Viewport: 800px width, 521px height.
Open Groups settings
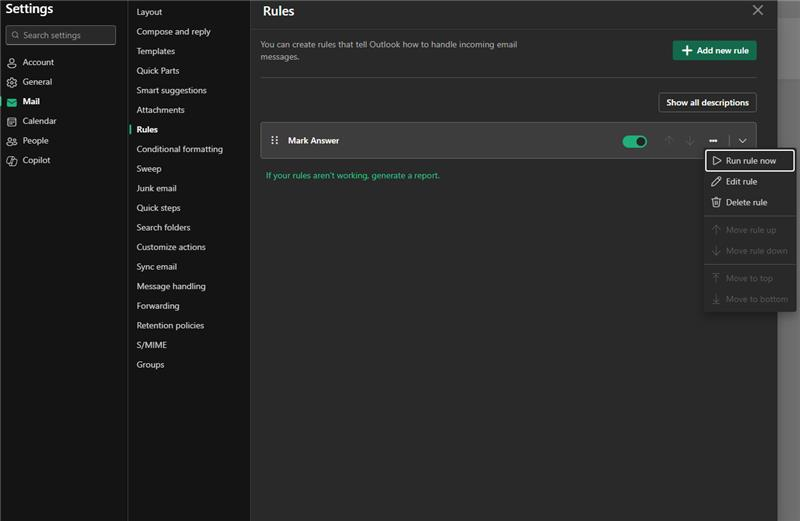[150, 365]
